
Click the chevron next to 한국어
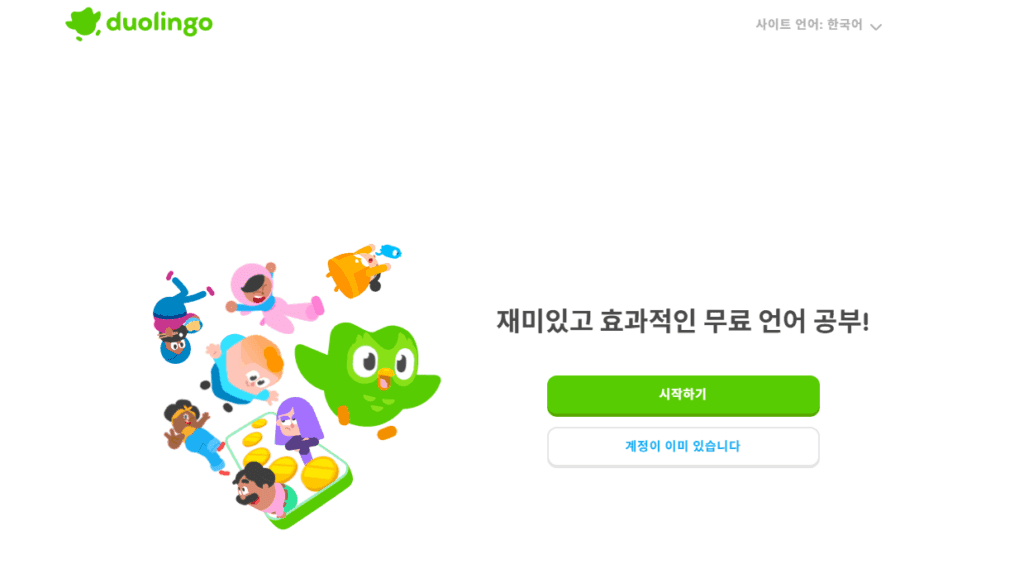pos(876,27)
